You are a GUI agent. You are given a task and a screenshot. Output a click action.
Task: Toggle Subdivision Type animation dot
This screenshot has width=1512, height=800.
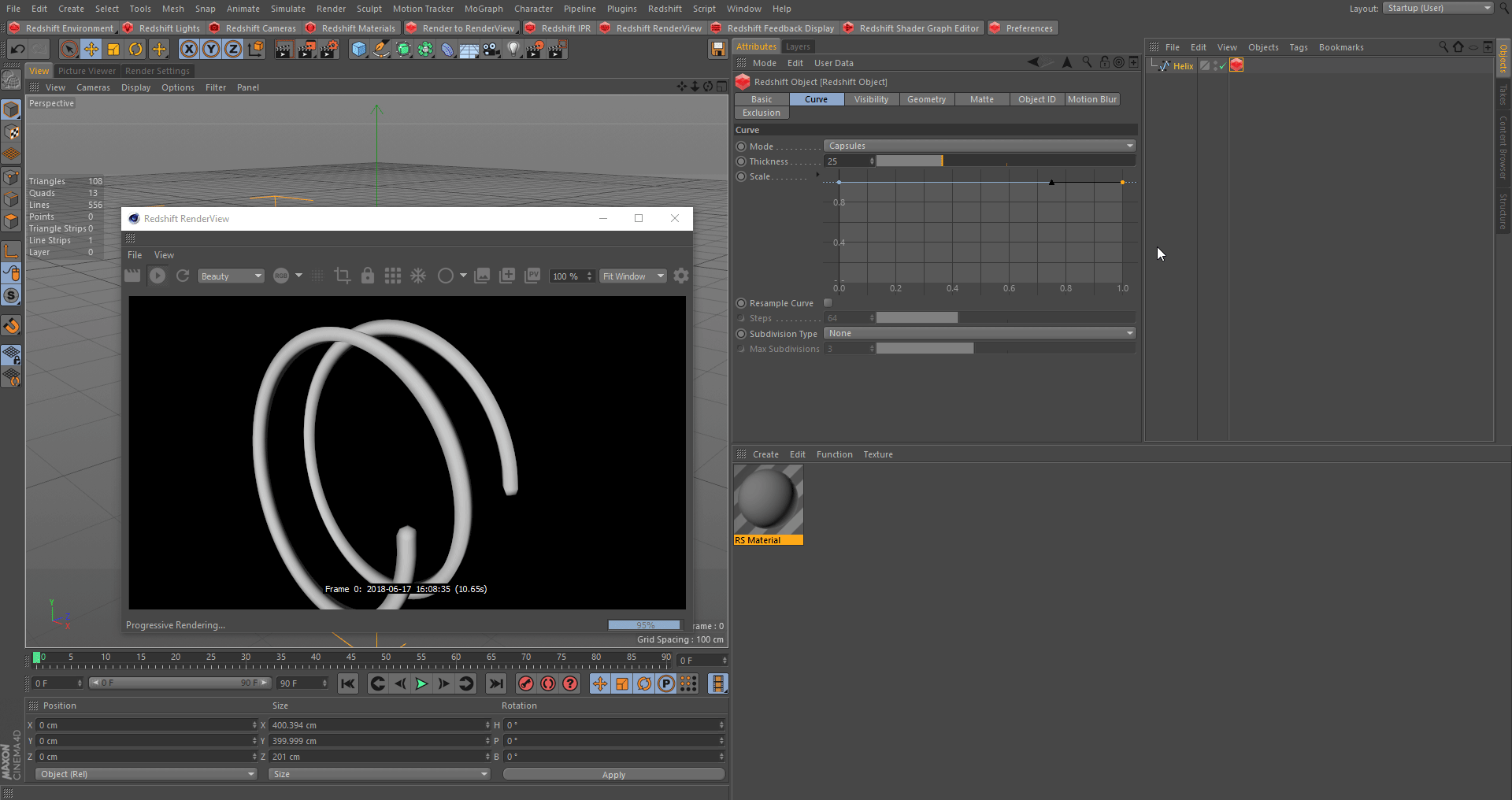click(741, 334)
